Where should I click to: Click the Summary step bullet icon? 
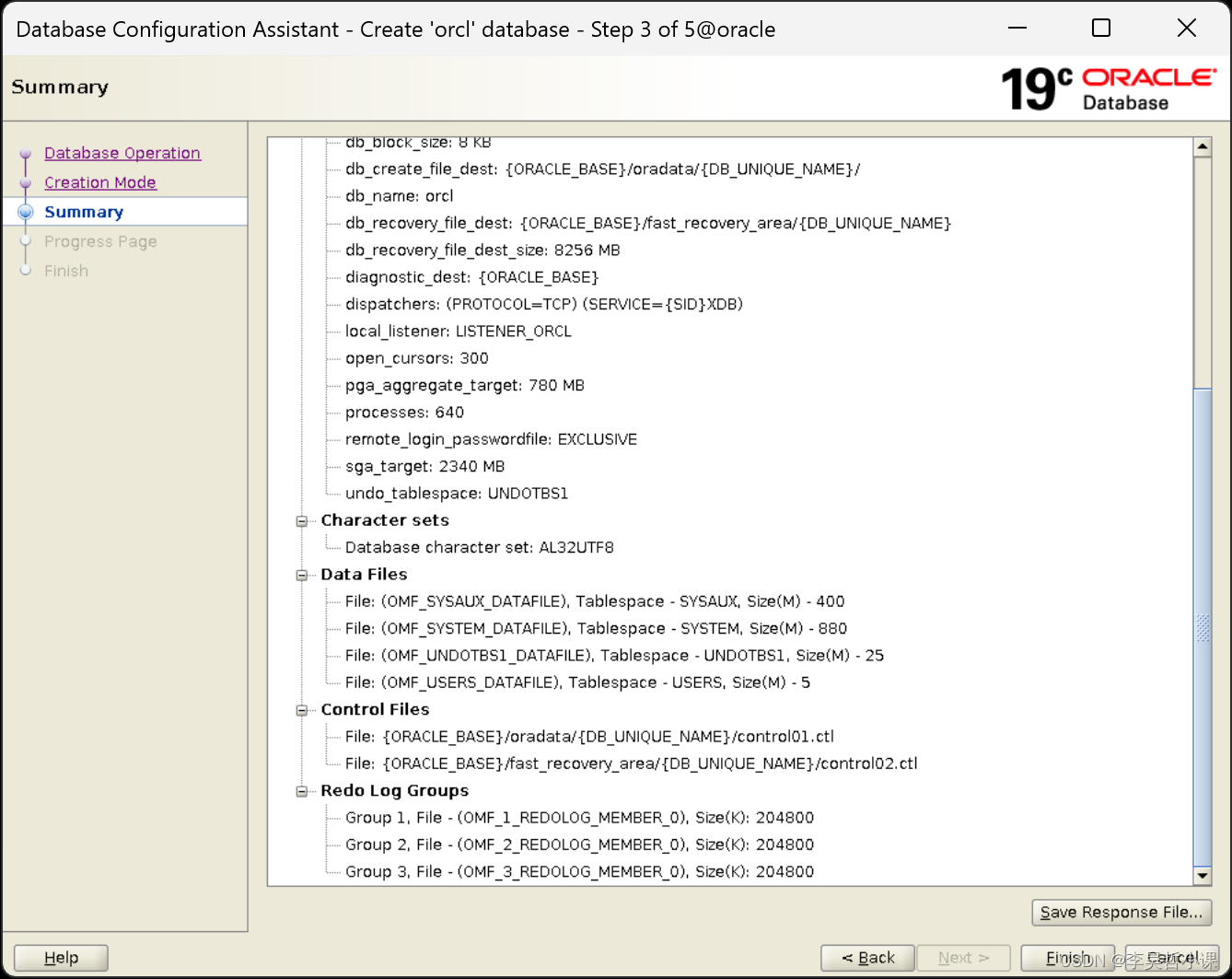[x=26, y=212]
